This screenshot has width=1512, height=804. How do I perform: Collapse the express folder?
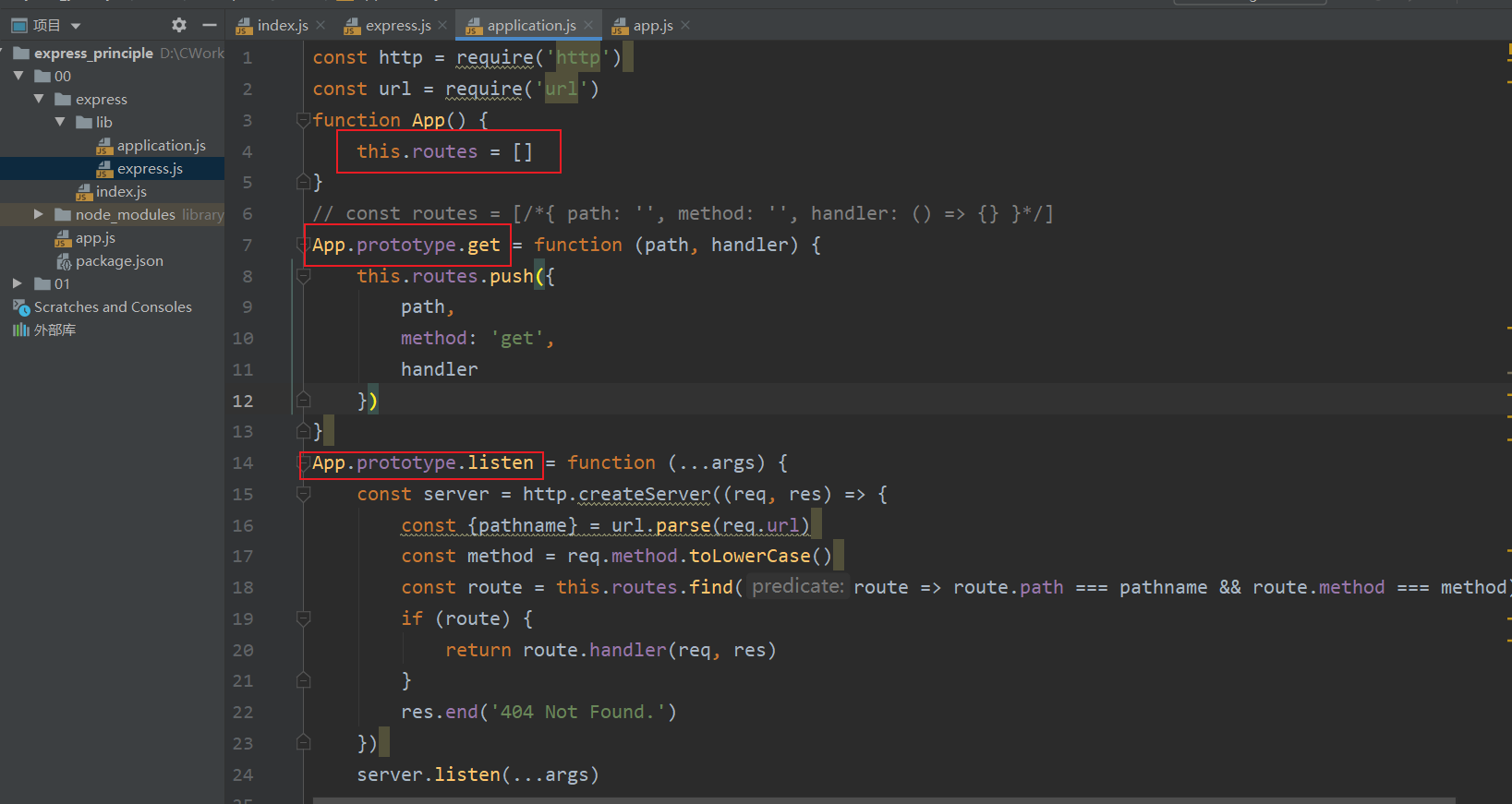click(x=39, y=99)
